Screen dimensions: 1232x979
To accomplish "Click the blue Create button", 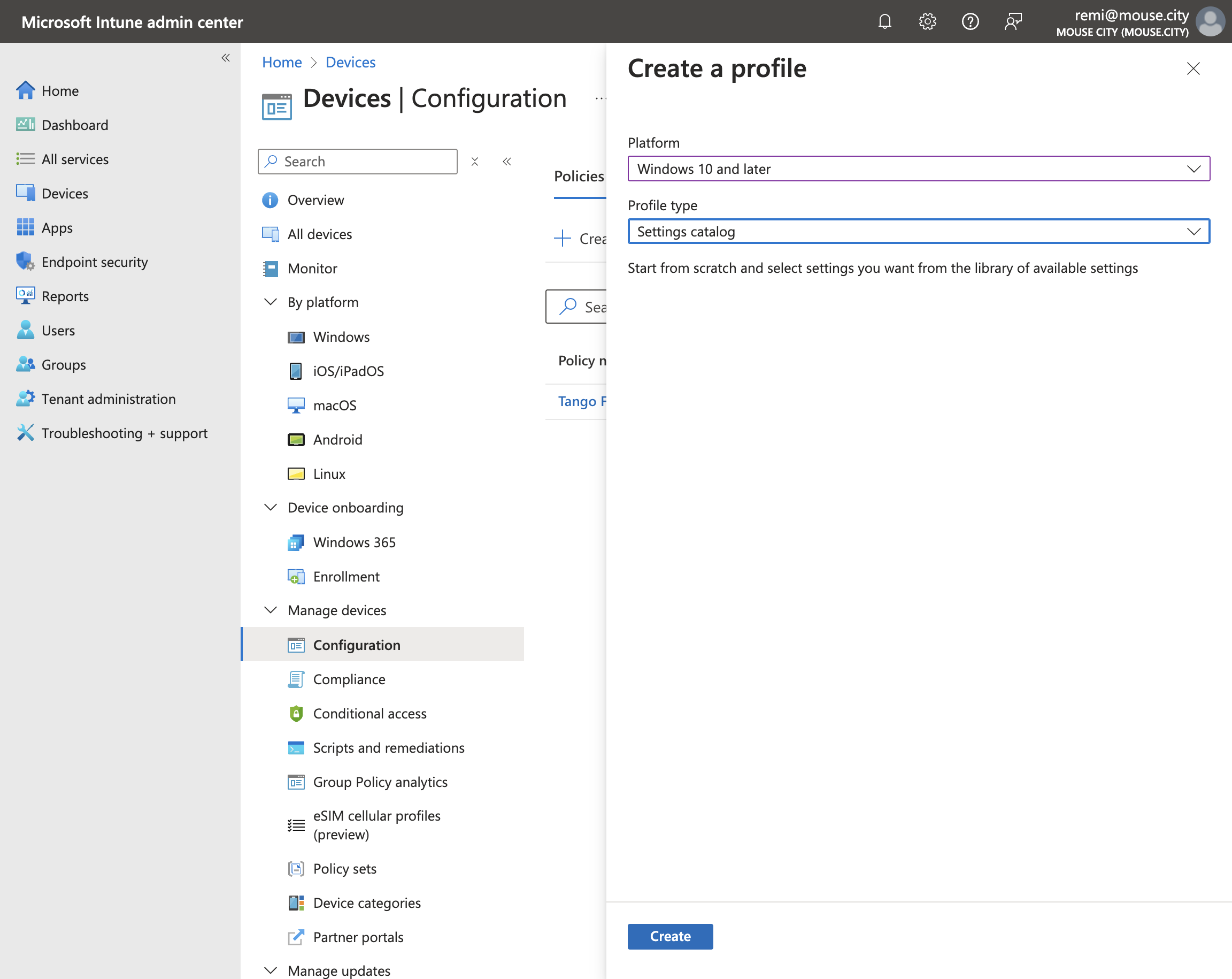I will pos(669,936).
